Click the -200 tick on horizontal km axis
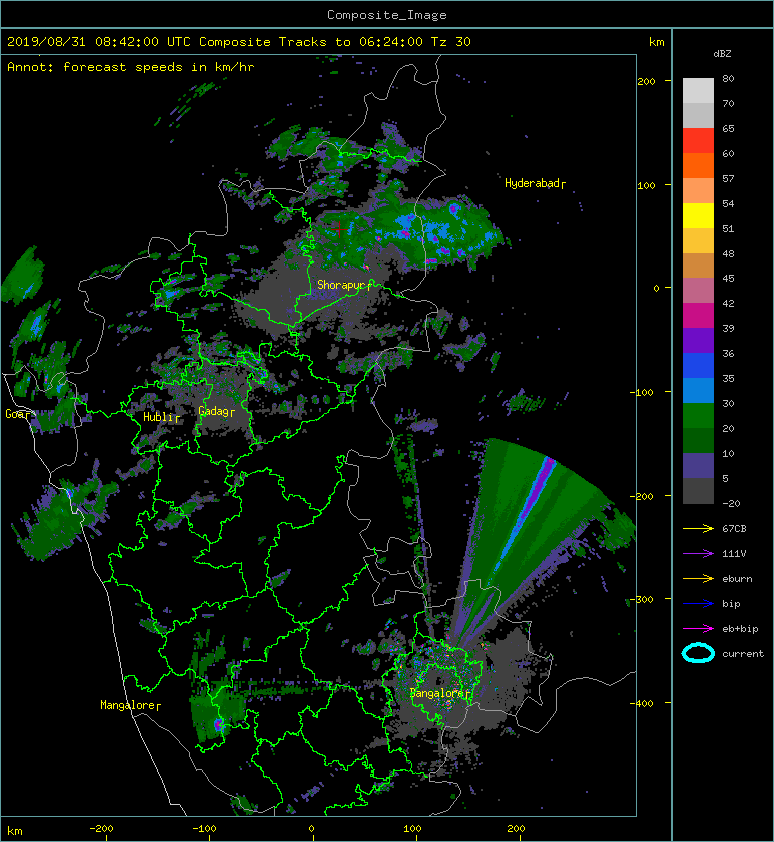Viewport: 774px width, 842px height. pyautogui.click(x=102, y=829)
